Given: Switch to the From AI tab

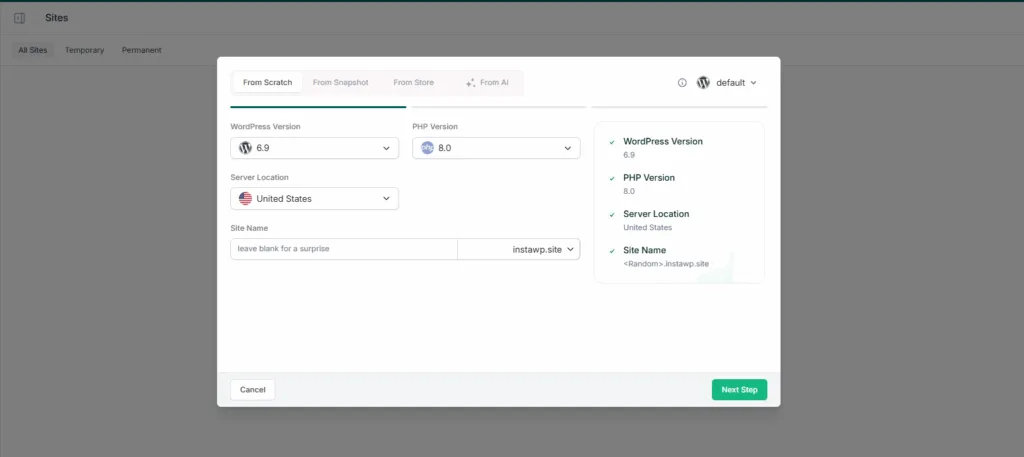Looking at the screenshot, I should pos(487,83).
